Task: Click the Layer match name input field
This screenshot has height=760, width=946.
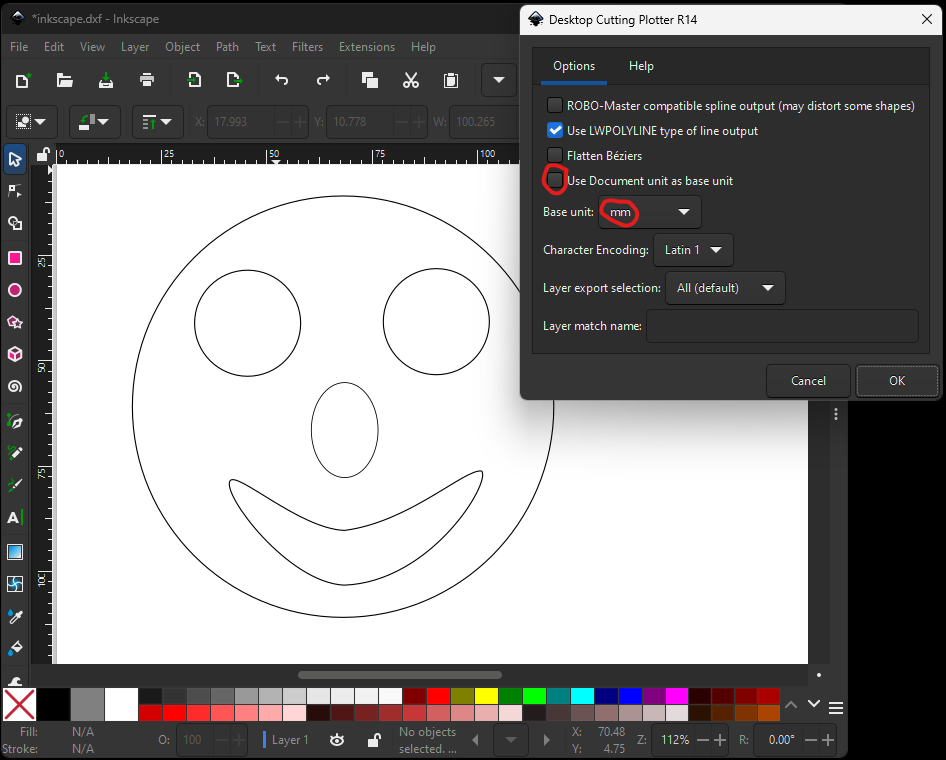Action: [783, 326]
